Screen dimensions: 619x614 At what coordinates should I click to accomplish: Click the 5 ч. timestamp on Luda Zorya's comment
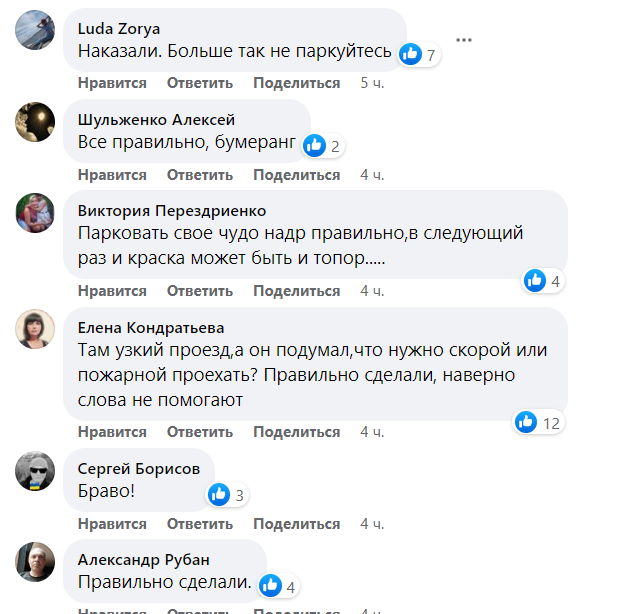[372, 83]
